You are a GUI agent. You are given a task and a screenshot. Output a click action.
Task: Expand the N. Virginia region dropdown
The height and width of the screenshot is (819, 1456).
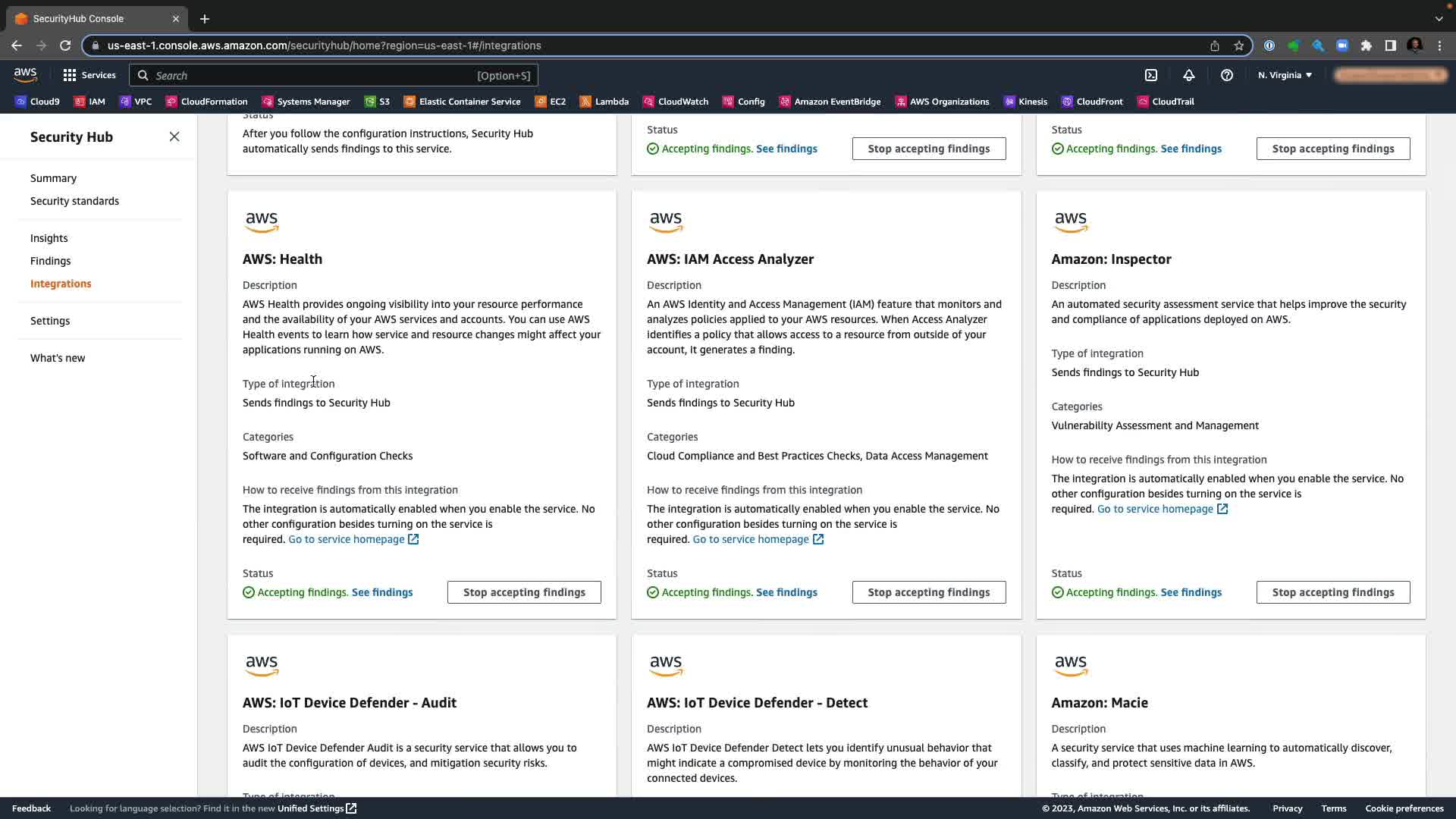1285,75
